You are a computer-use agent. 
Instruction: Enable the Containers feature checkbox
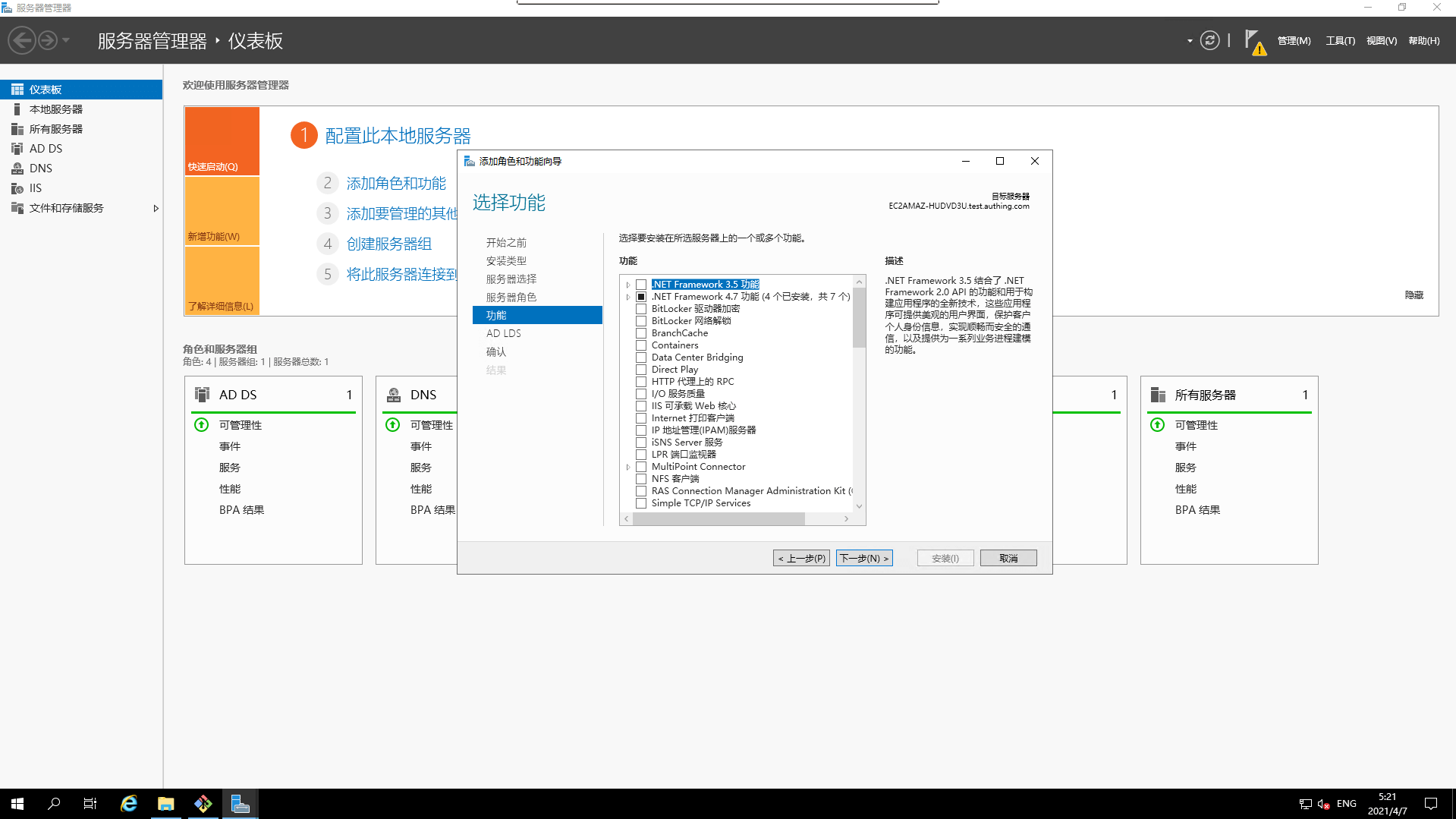(x=641, y=345)
